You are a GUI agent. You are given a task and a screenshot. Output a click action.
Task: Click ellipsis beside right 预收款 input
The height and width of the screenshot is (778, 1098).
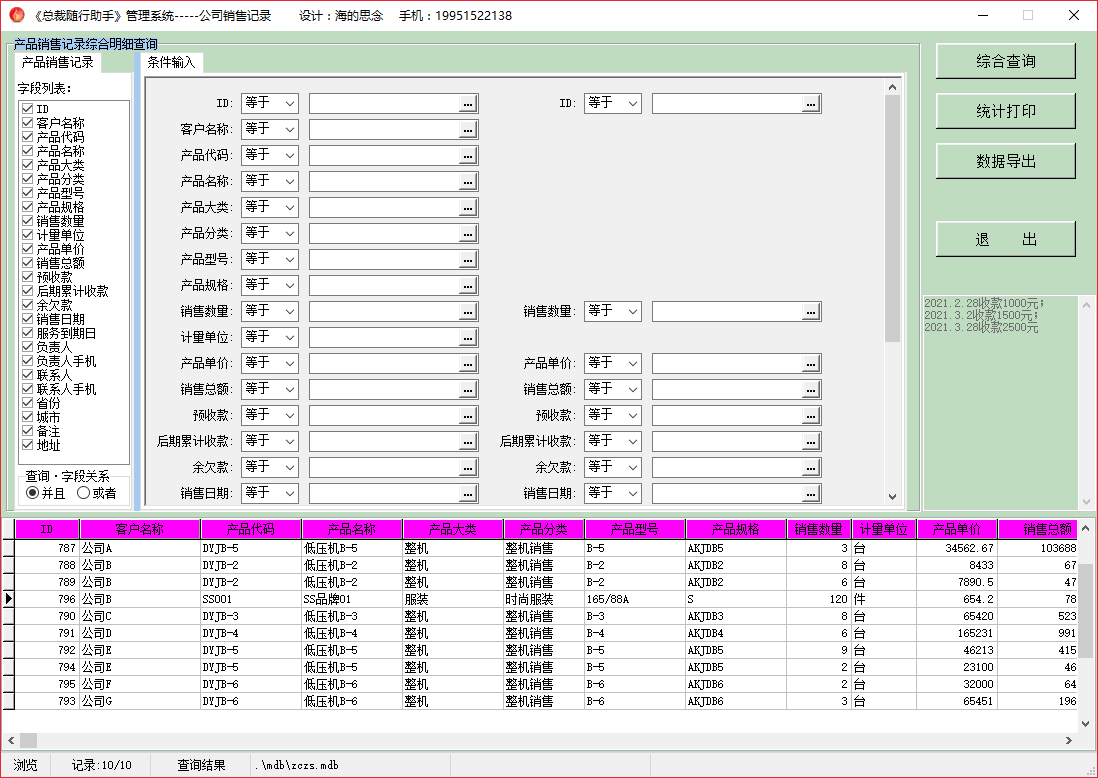(x=811, y=415)
